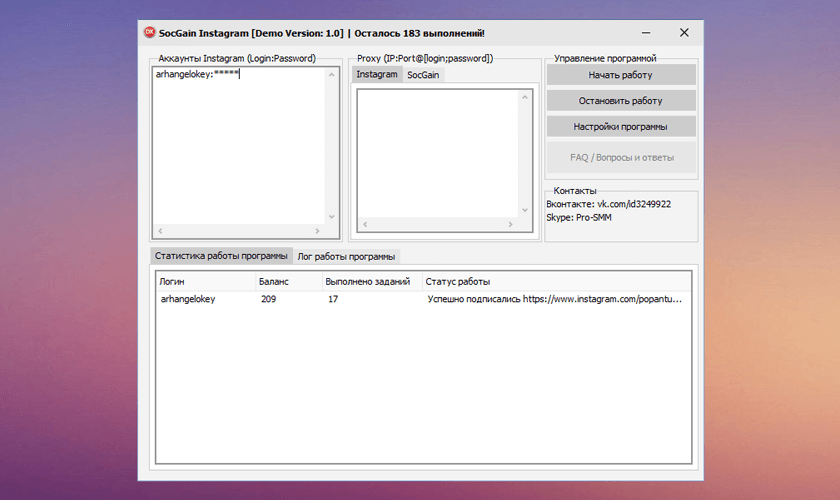This screenshot has width=840, height=500.
Task: Click accounts box scroll down arrow
Action: coord(332,217)
